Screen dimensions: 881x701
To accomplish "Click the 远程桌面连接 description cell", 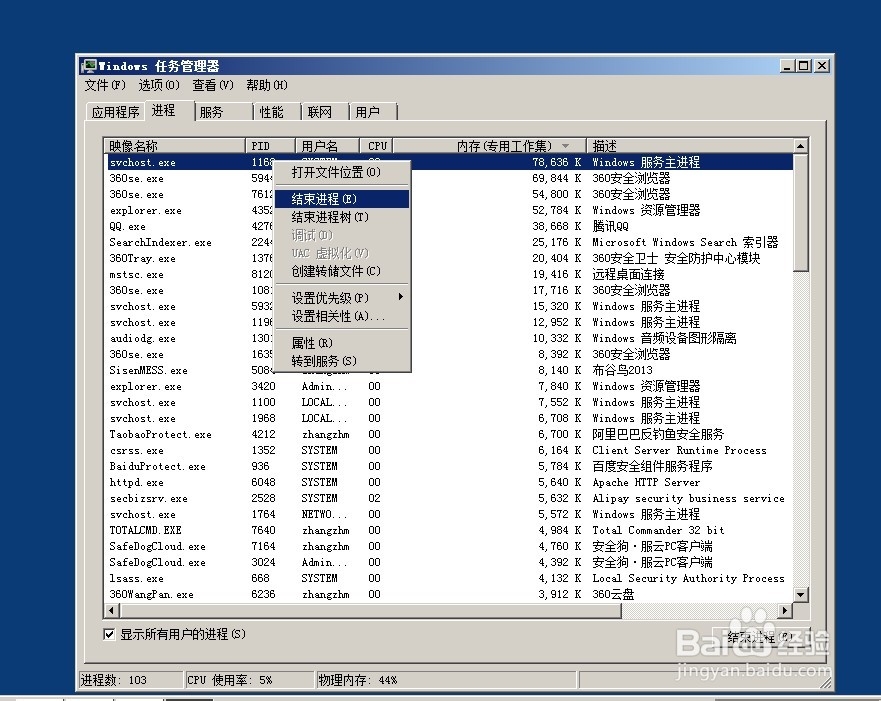I will (x=628, y=274).
